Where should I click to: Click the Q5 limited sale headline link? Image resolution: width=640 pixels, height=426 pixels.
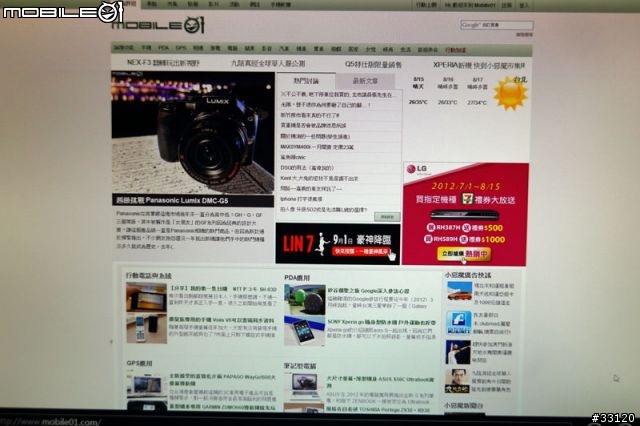point(373,64)
